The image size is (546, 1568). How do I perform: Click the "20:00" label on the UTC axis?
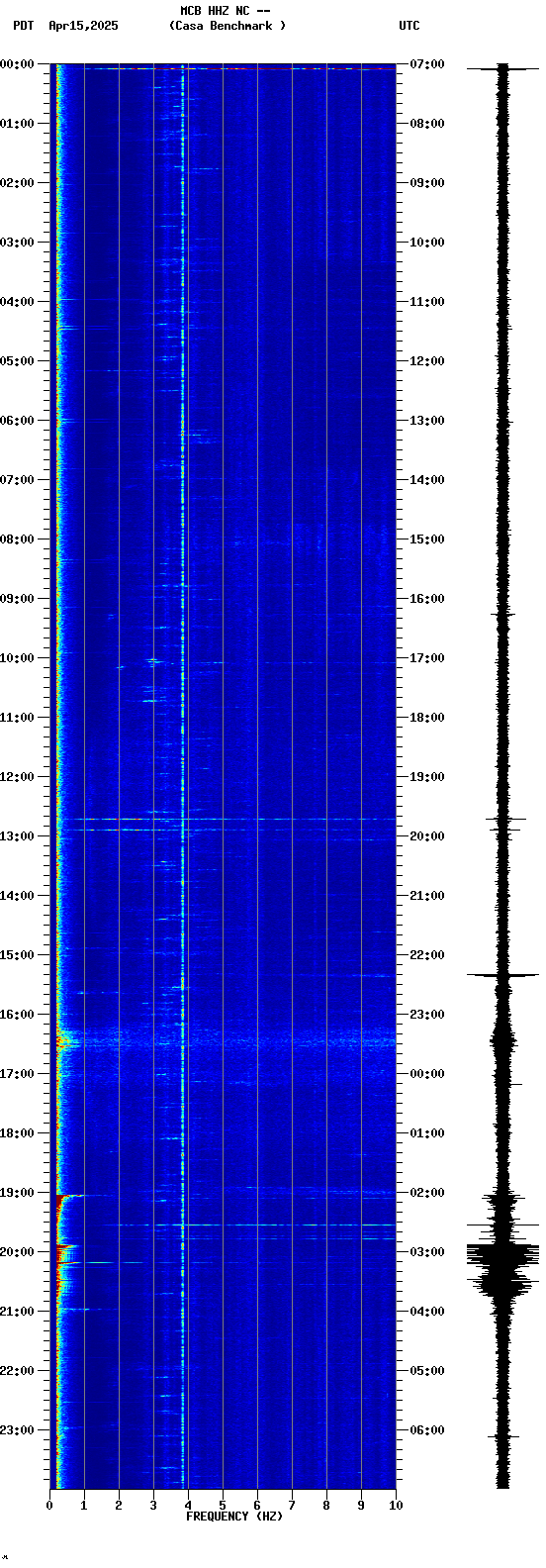(x=427, y=836)
